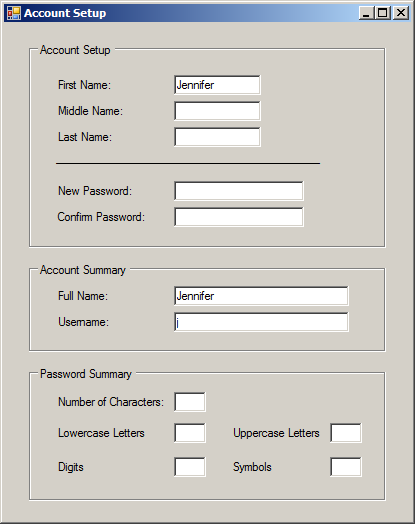This screenshot has width=415, height=524.
Task: Select the Lowercase Letters count box
Action: click(190, 433)
